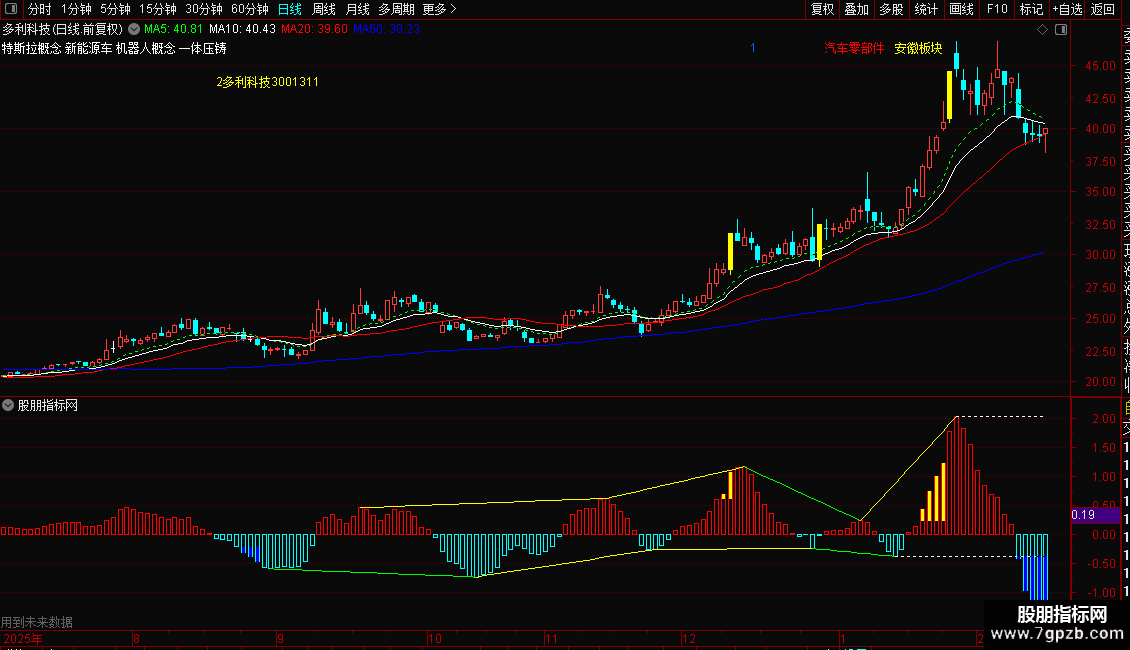The width and height of the screenshot is (1130, 650).
Task: Click the diamond marker icon at top right
Action: pos(1042,30)
